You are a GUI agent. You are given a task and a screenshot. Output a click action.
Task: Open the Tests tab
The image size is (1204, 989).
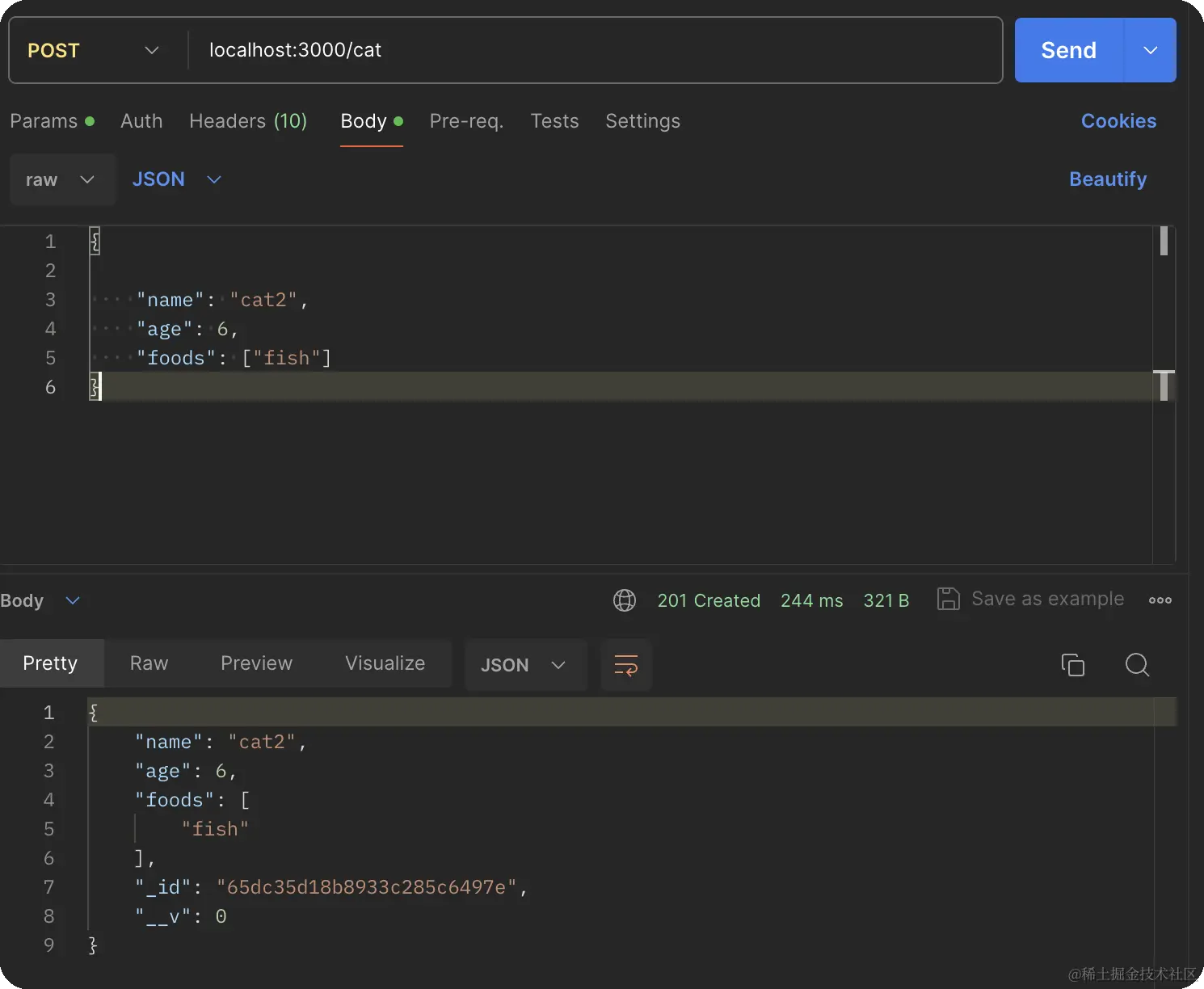(x=554, y=121)
